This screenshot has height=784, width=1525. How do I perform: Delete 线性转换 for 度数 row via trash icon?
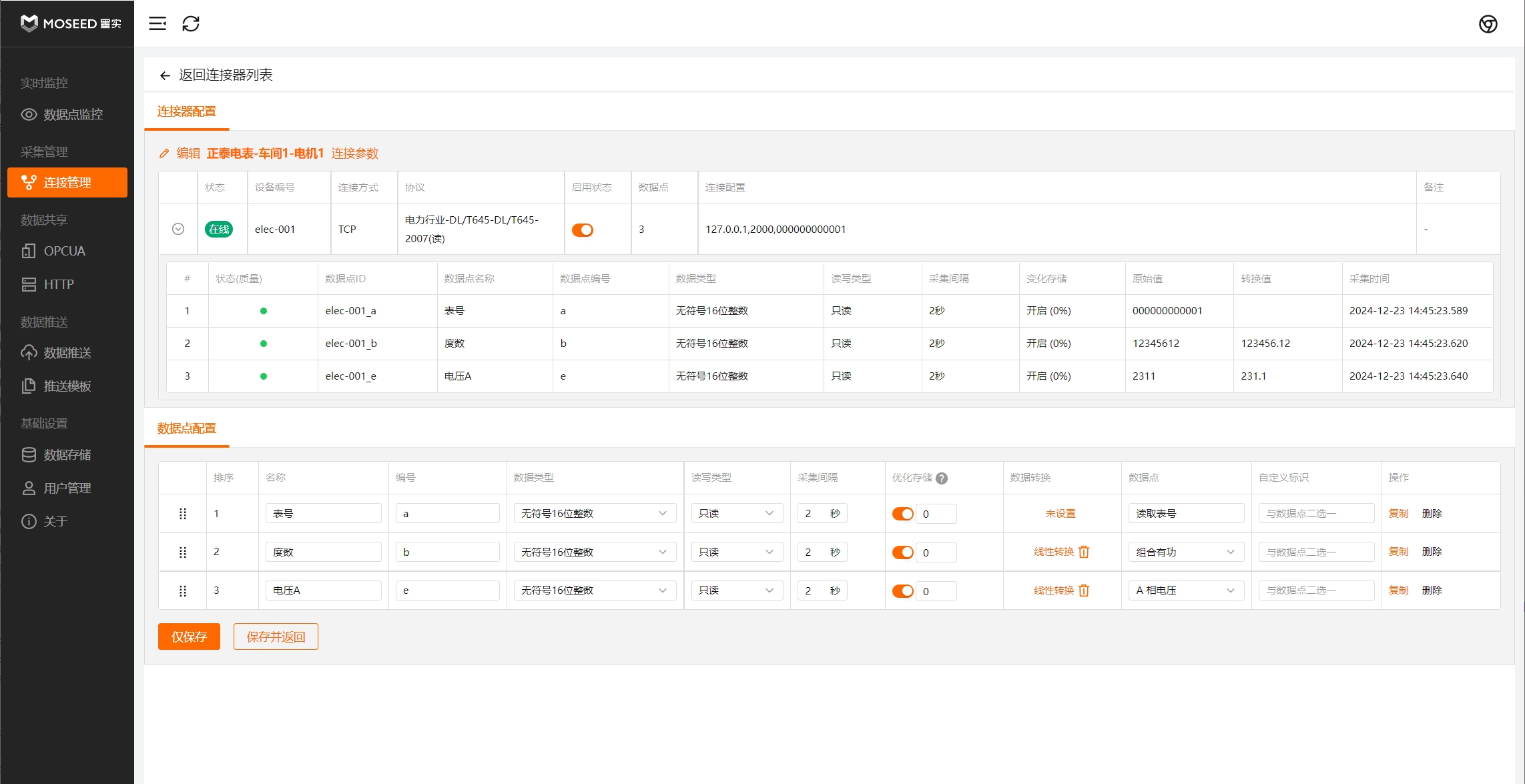pyautogui.click(x=1085, y=552)
